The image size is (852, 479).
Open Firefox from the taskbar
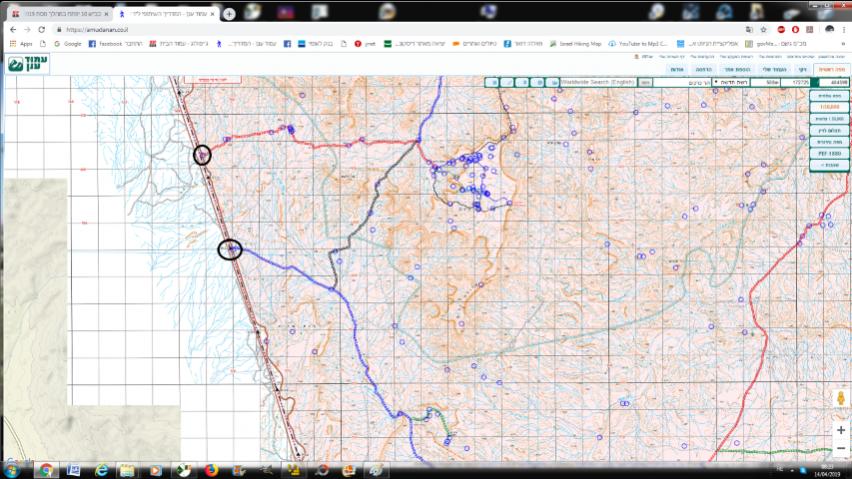click(211, 469)
